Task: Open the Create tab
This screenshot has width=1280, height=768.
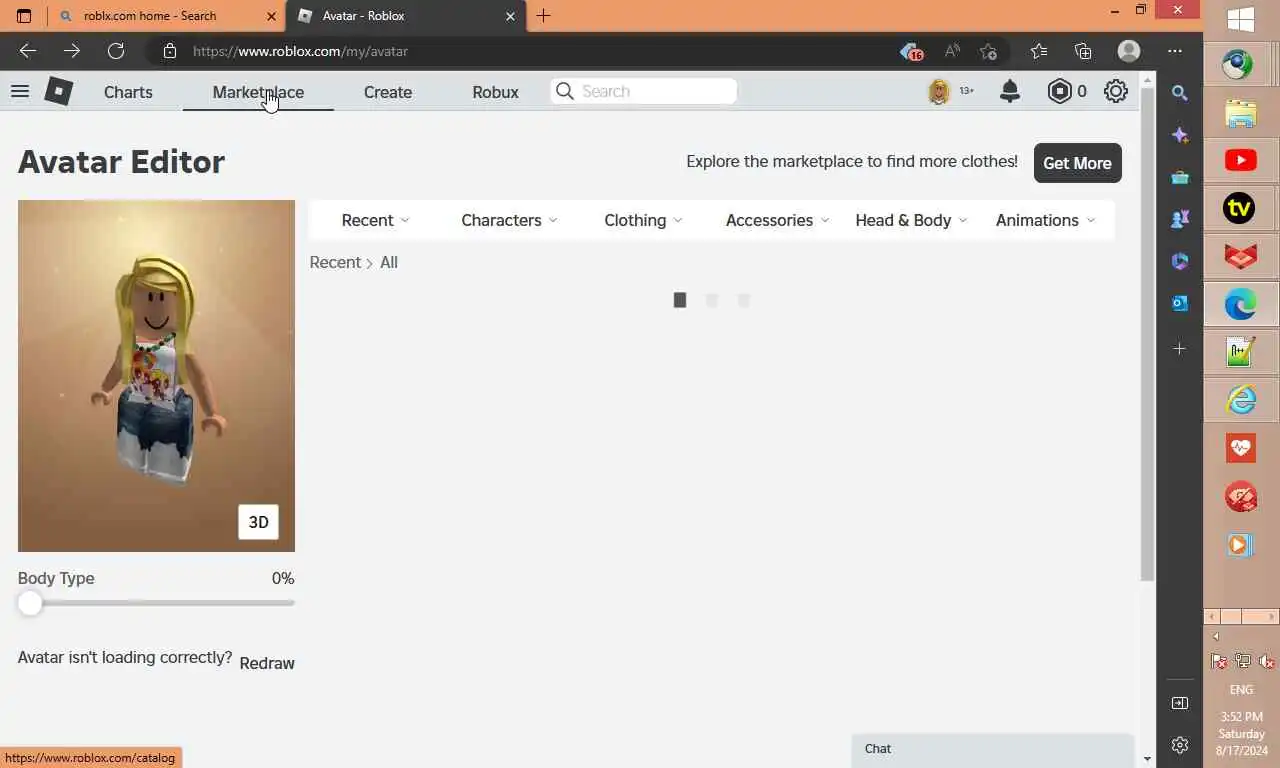Action: (388, 92)
